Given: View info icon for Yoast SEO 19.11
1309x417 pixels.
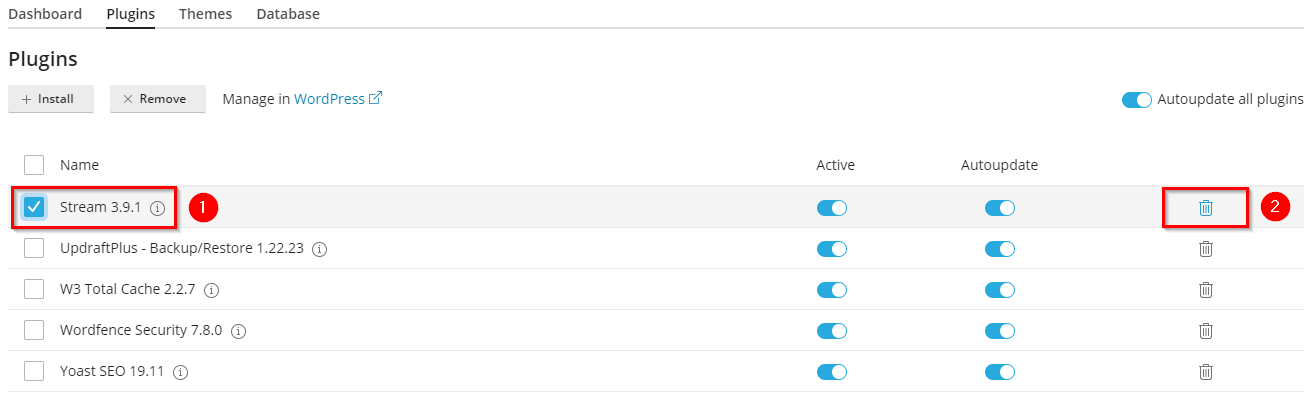Looking at the screenshot, I should 181,372.
